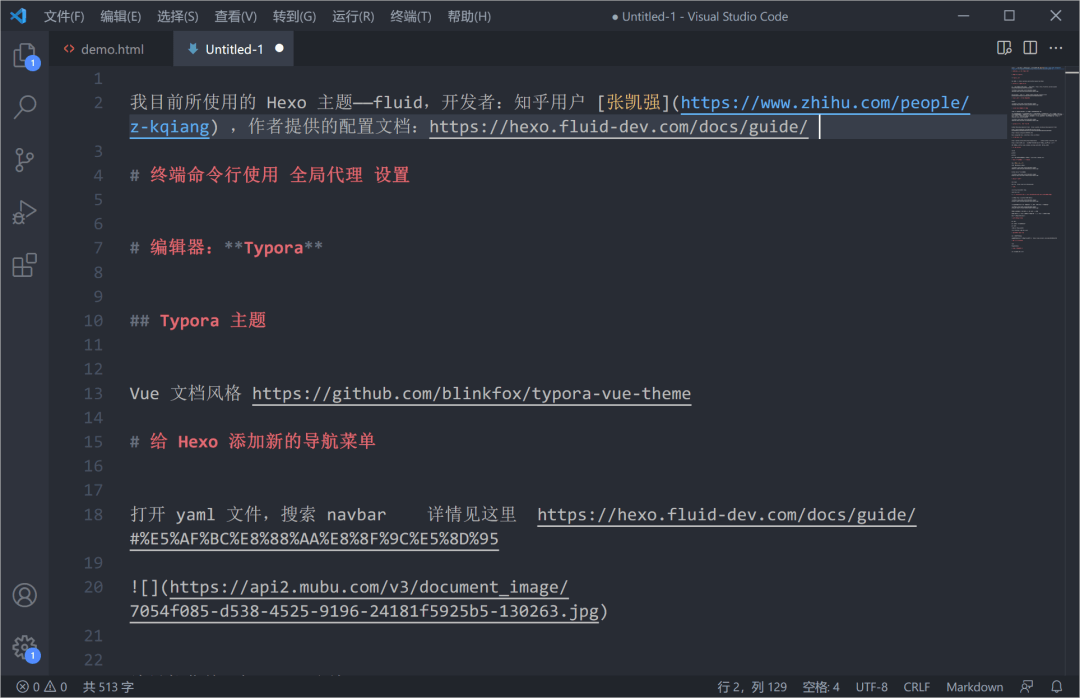
Task: Click the word count 共 513 字
Action: (108, 686)
